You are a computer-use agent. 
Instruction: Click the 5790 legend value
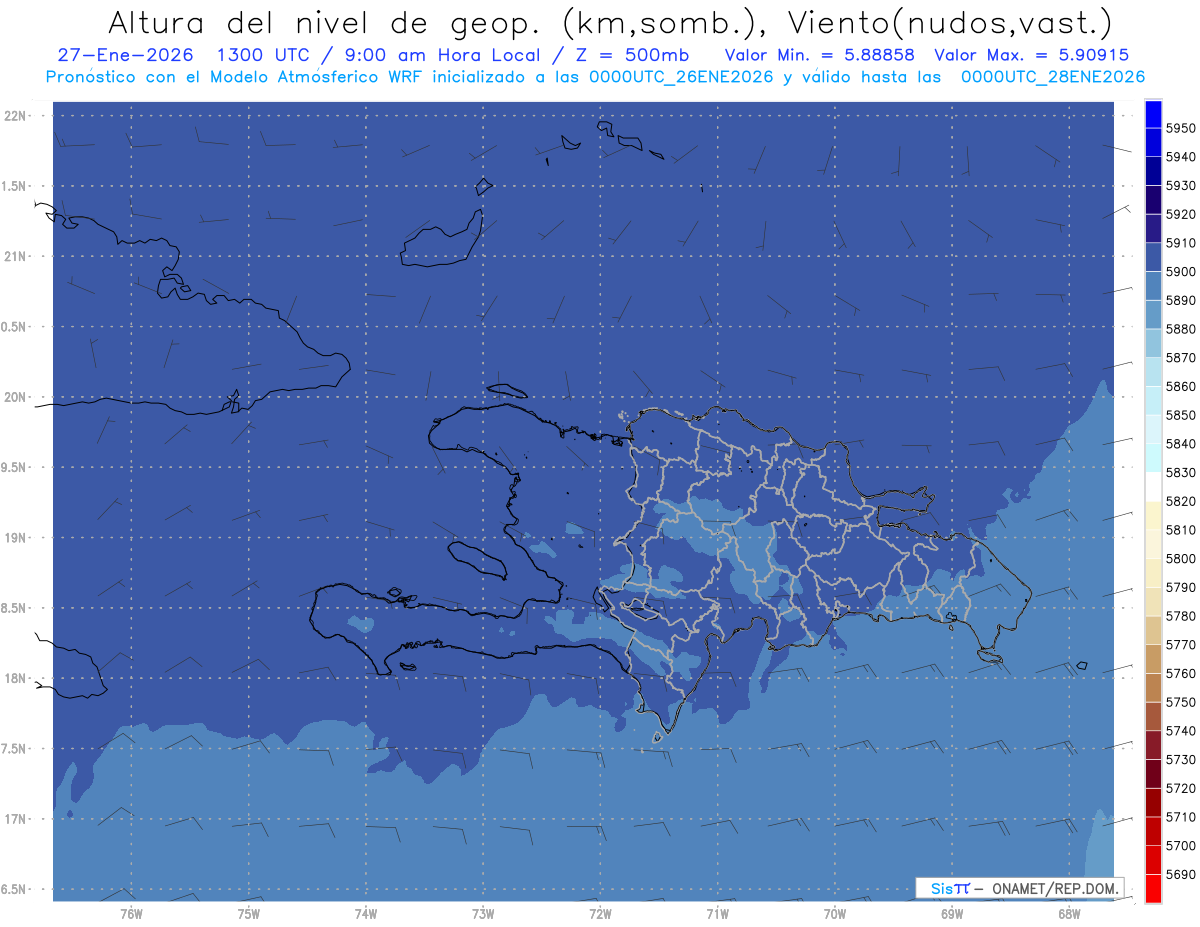pyautogui.click(x=1180, y=587)
